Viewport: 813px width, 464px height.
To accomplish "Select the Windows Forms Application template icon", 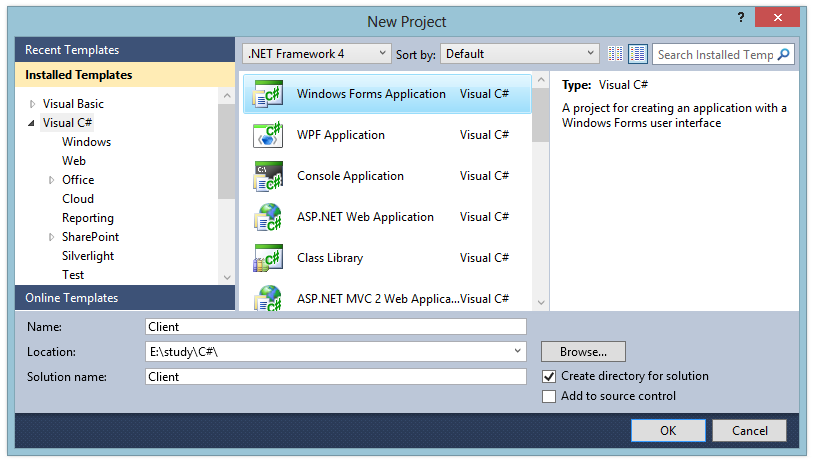I will pos(268,94).
